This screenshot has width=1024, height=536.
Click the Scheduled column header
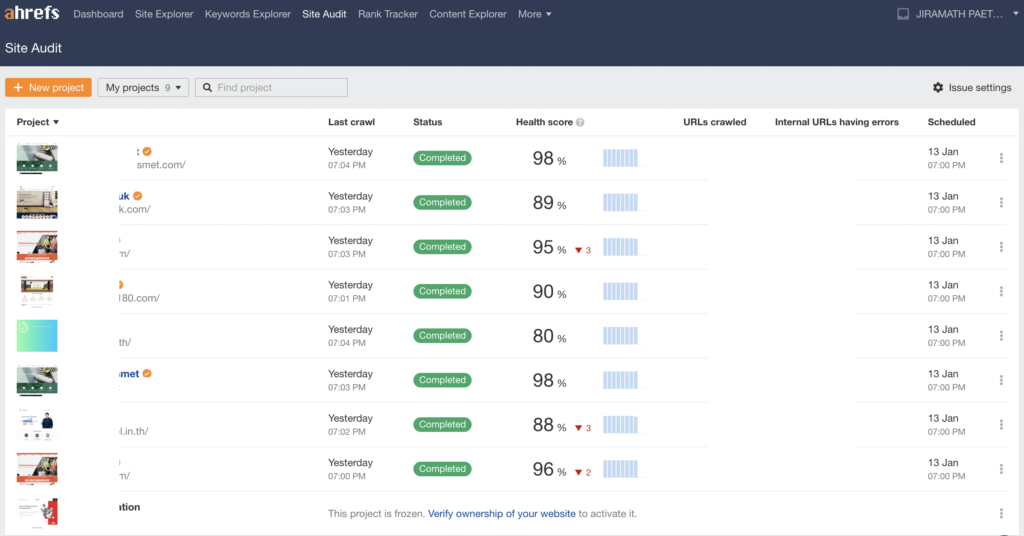952,122
